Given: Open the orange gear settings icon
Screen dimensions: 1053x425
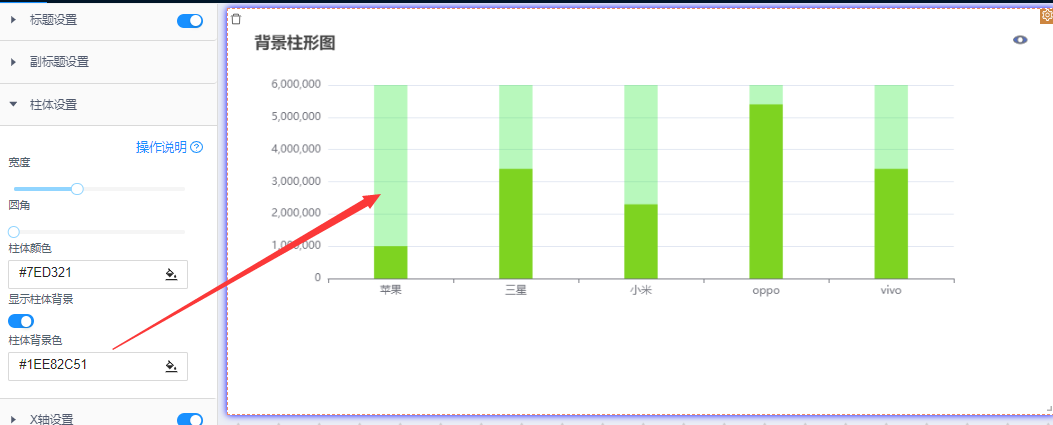Looking at the screenshot, I should click(x=1046, y=16).
